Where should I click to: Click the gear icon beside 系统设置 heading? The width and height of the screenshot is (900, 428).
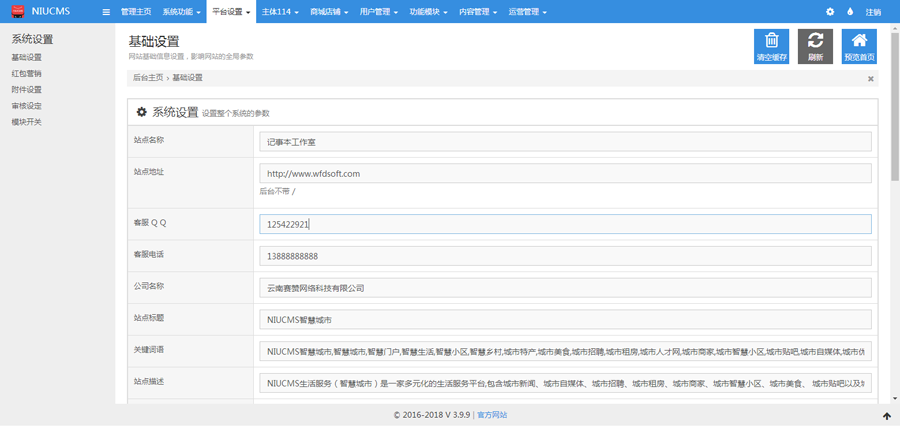pos(141,112)
